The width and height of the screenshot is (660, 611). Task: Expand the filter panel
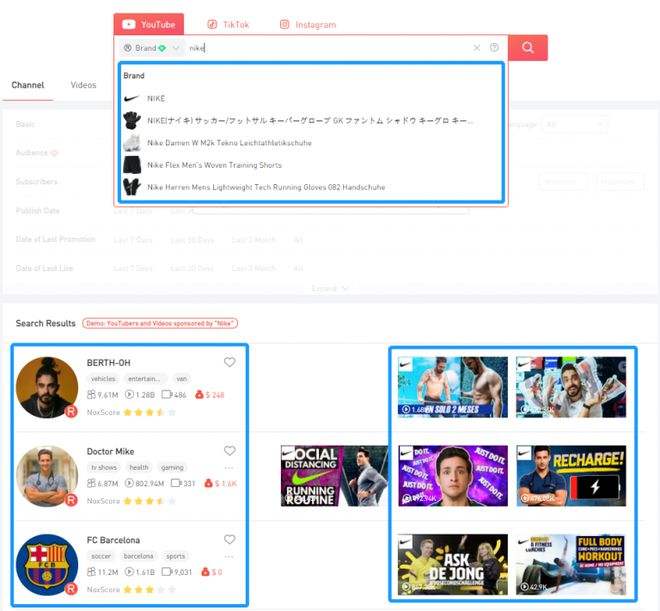click(x=330, y=288)
